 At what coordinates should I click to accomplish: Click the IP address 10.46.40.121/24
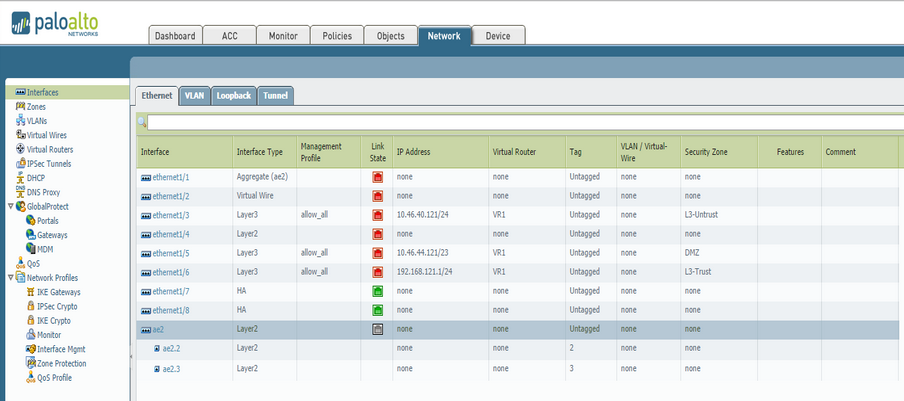(424, 215)
